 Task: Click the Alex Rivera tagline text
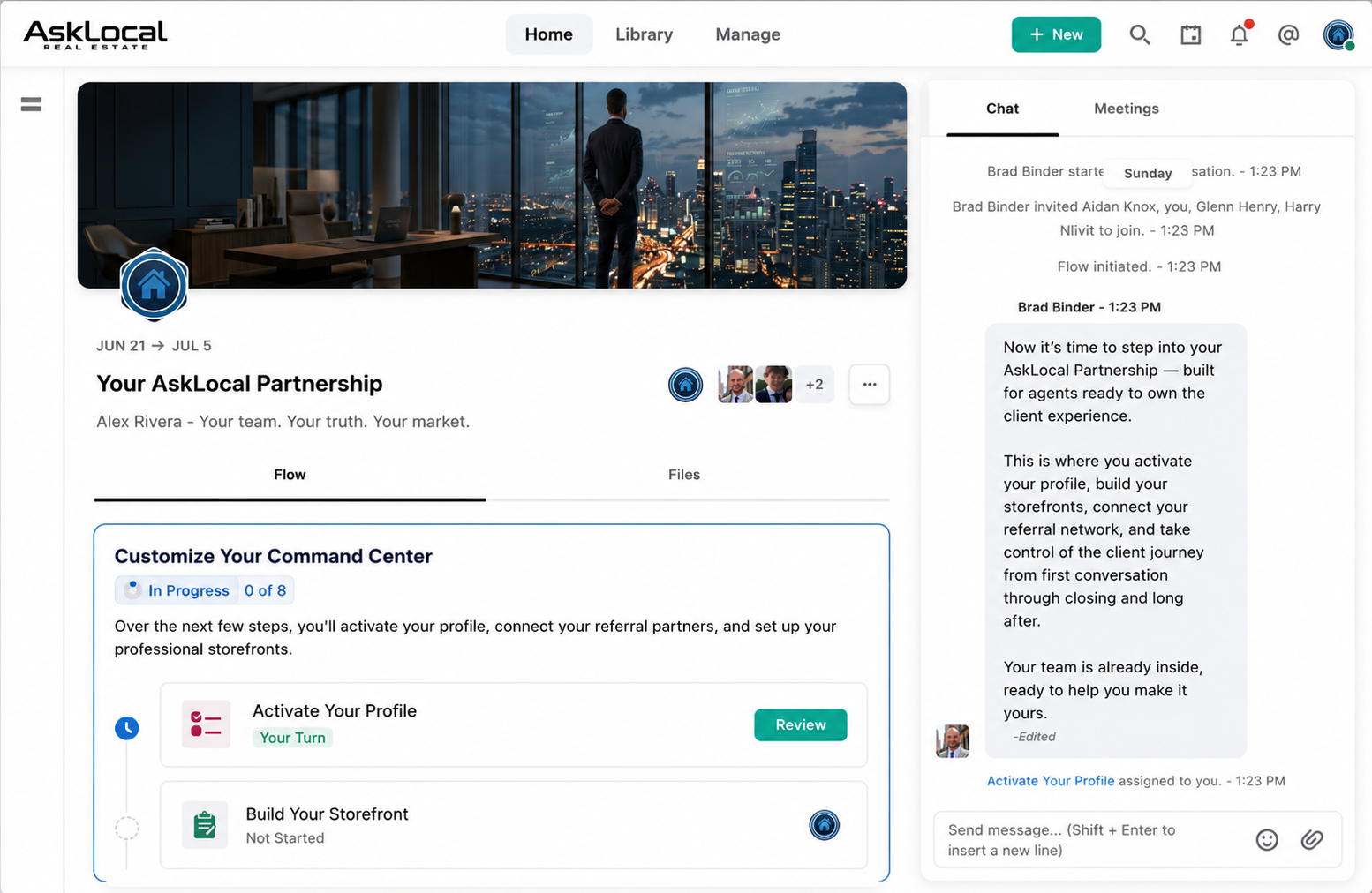(283, 422)
